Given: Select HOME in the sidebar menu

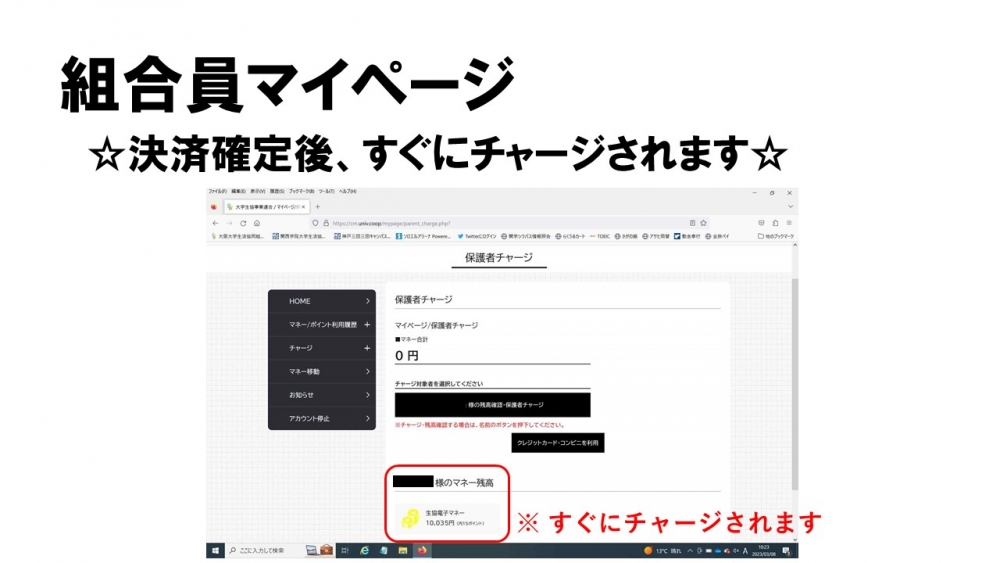Looking at the screenshot, I should pos(321,301).
